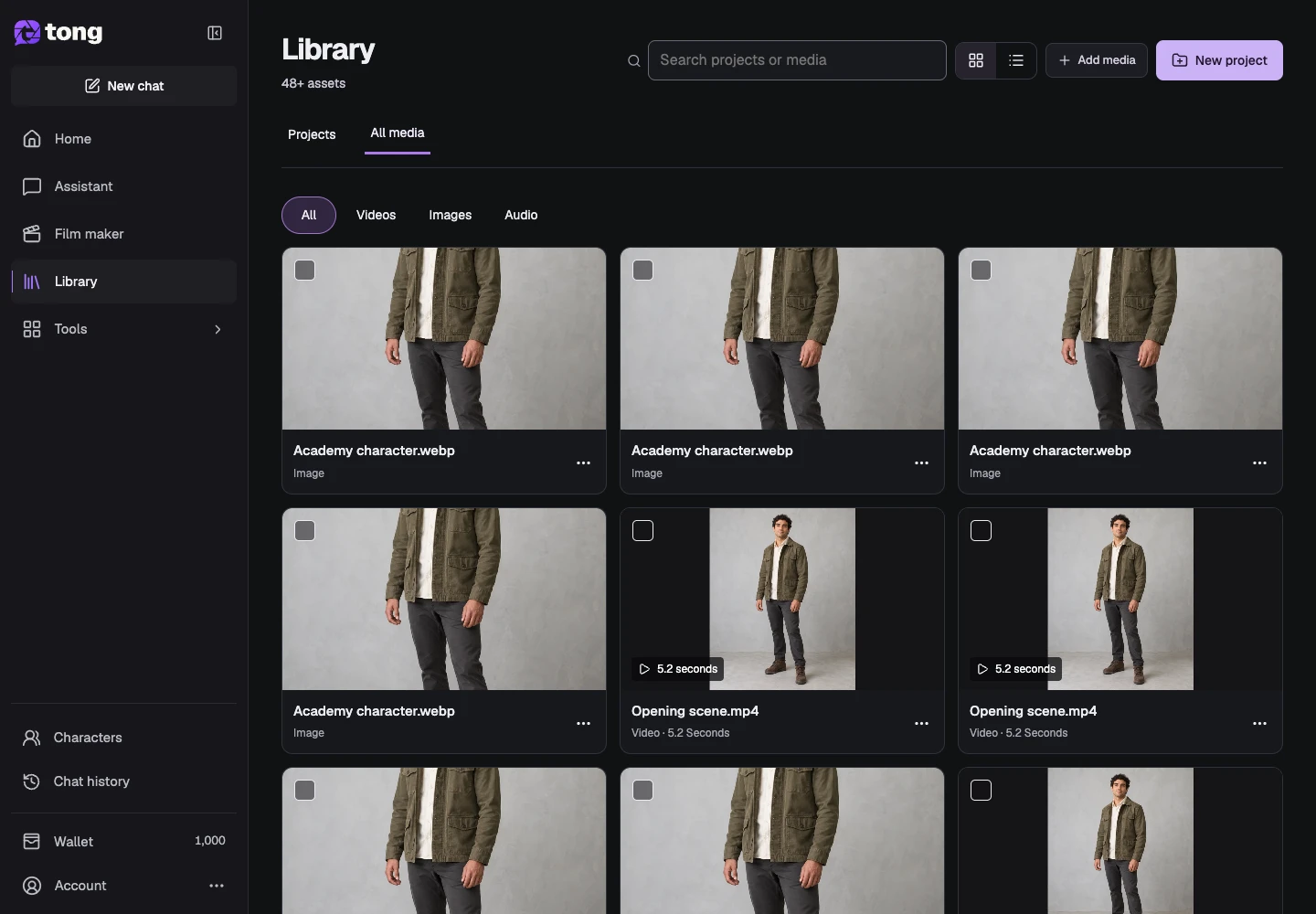Click the tong logo icon

pyautogui.click(x=27, y=33)
